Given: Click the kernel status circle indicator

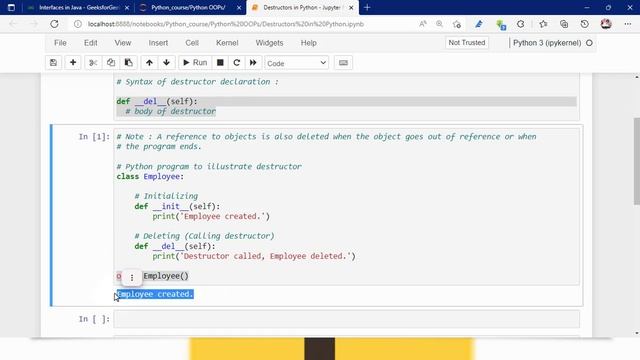Looking at the screenshot, I should pyautogui.click(x=589, y=43).
